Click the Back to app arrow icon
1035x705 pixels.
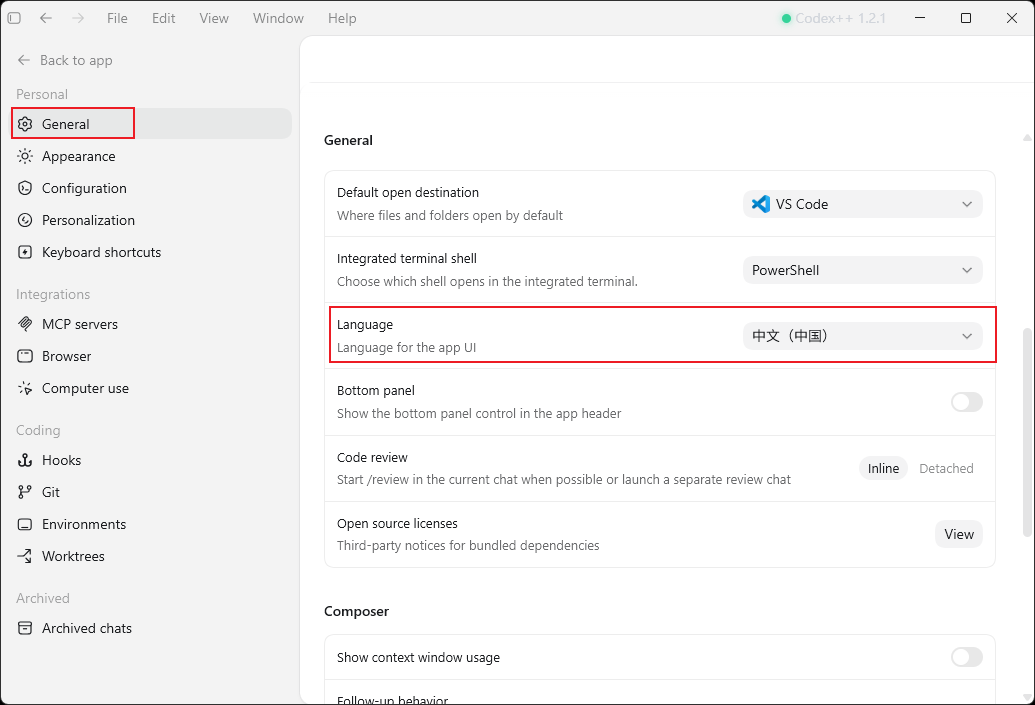coord(24,60)
